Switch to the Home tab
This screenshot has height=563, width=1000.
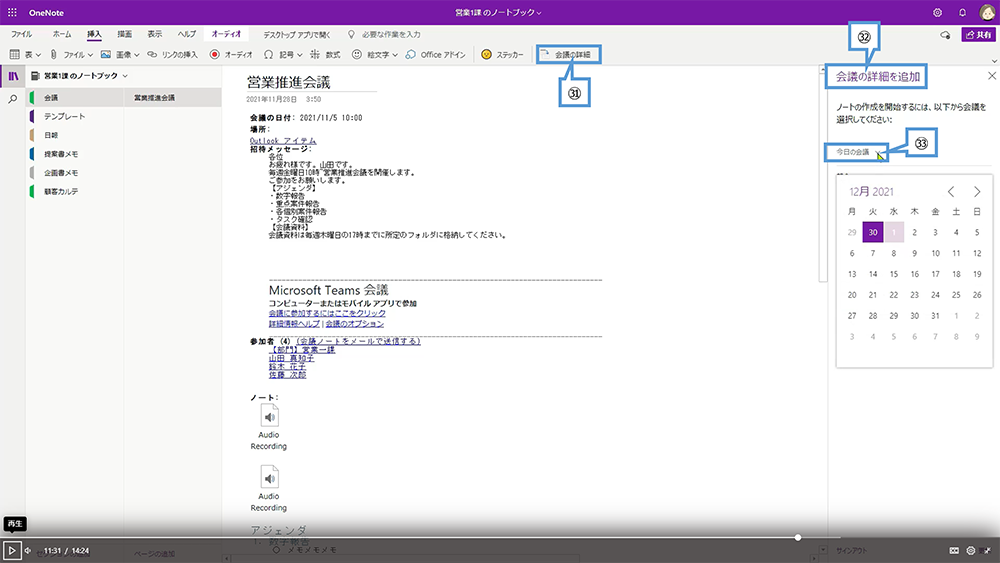click(x=62, y=34)
